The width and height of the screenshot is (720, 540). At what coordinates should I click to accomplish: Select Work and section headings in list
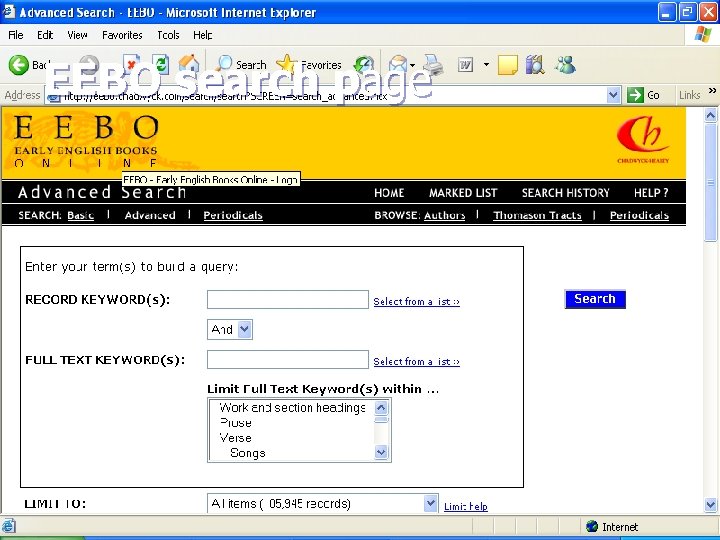[x=292, y=408]
